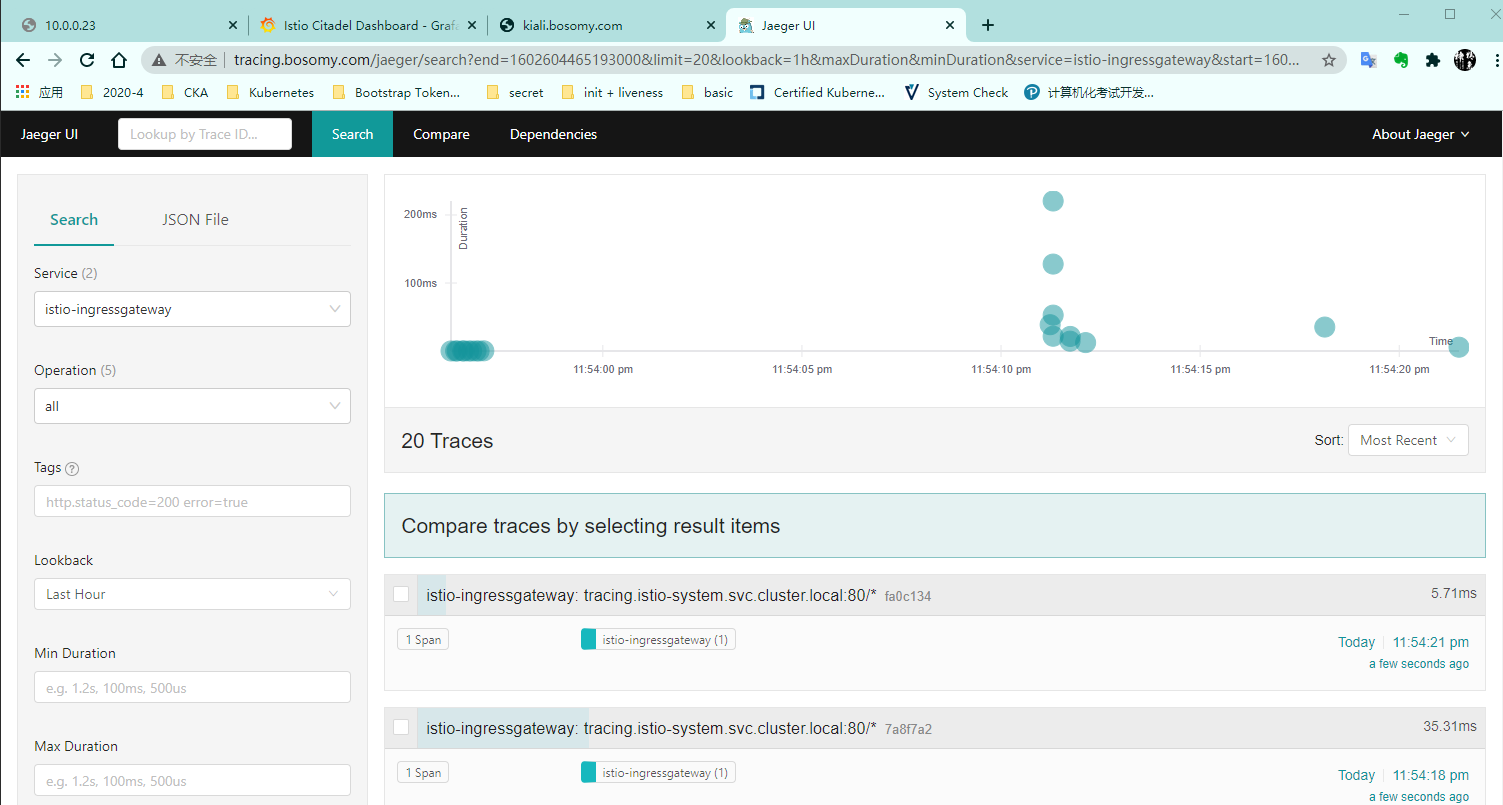Tick the checkbox for trace 7a8f7a2
Image resolution: width=1503 pixels, height=805 pixels.
pos(401,727)
